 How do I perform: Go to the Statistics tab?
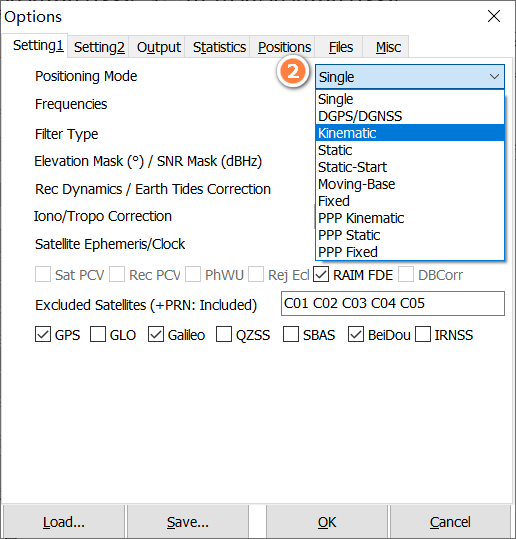pos(219,47)
